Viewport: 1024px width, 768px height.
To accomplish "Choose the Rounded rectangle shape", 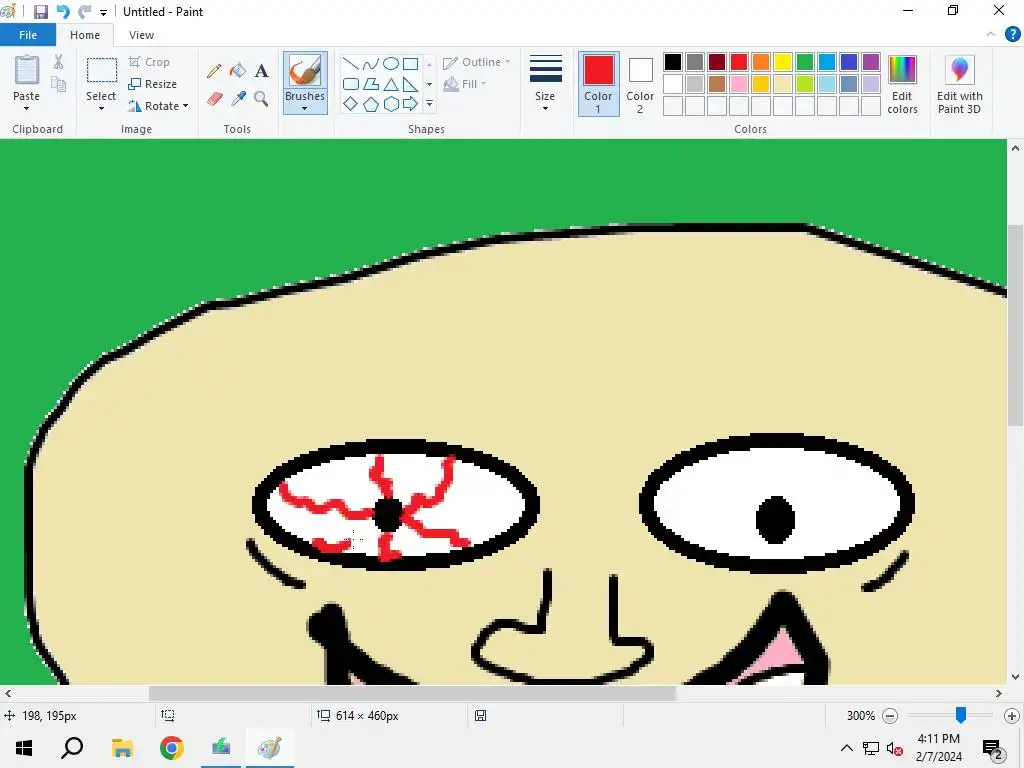I will (x=351, y=84).
